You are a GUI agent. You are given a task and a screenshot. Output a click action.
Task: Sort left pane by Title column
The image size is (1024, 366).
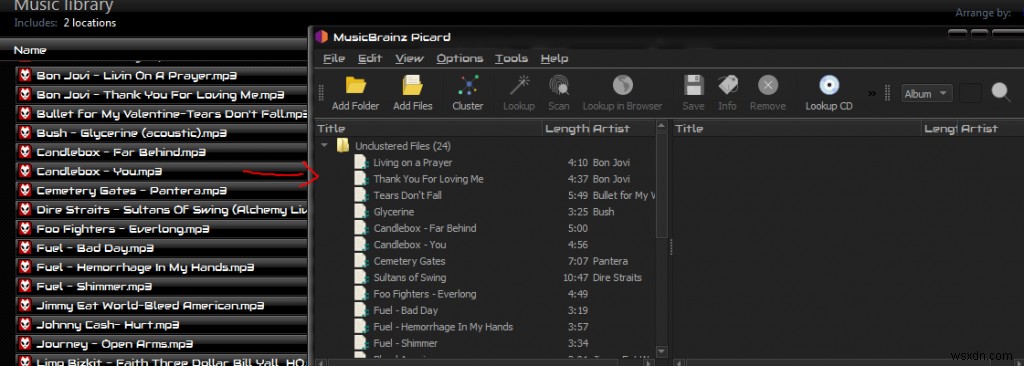[428, 129]
